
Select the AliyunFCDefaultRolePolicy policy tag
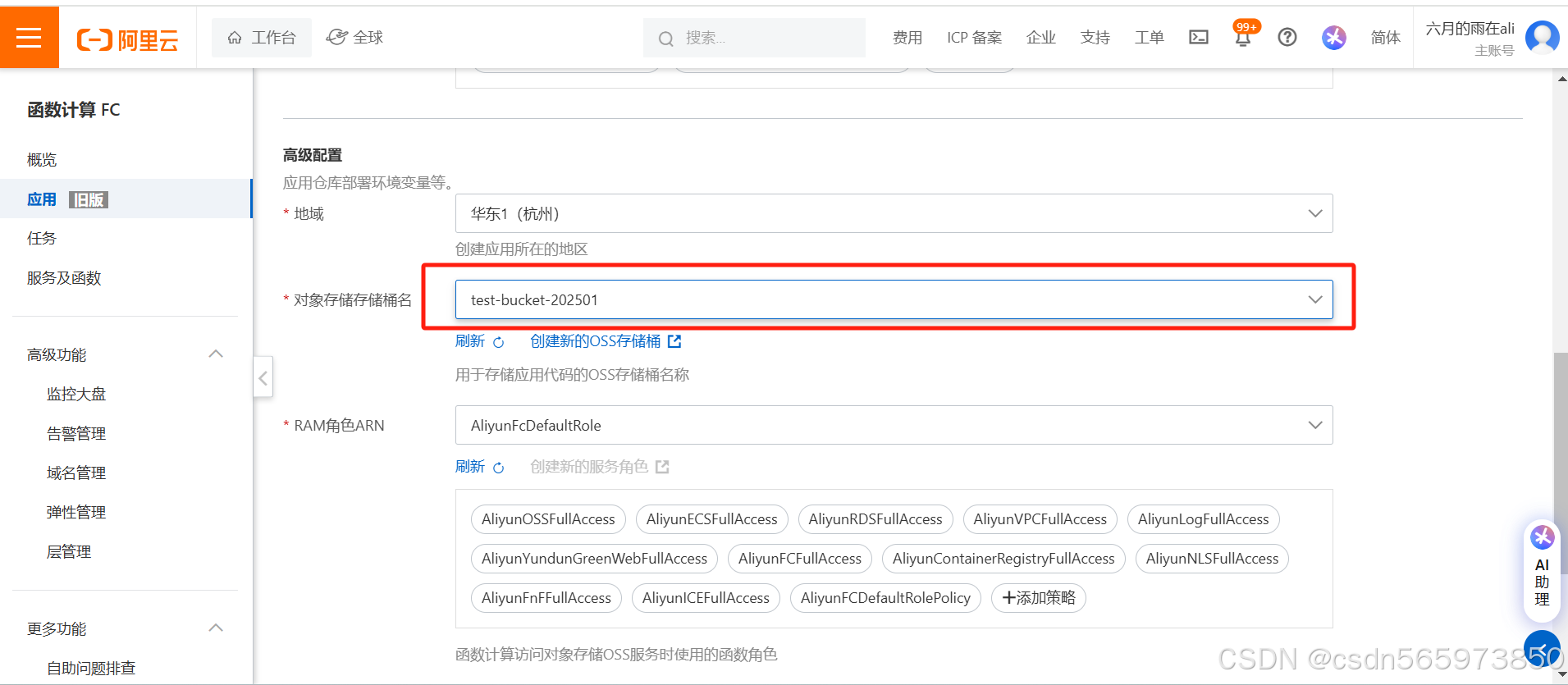[x=885, y=598]
